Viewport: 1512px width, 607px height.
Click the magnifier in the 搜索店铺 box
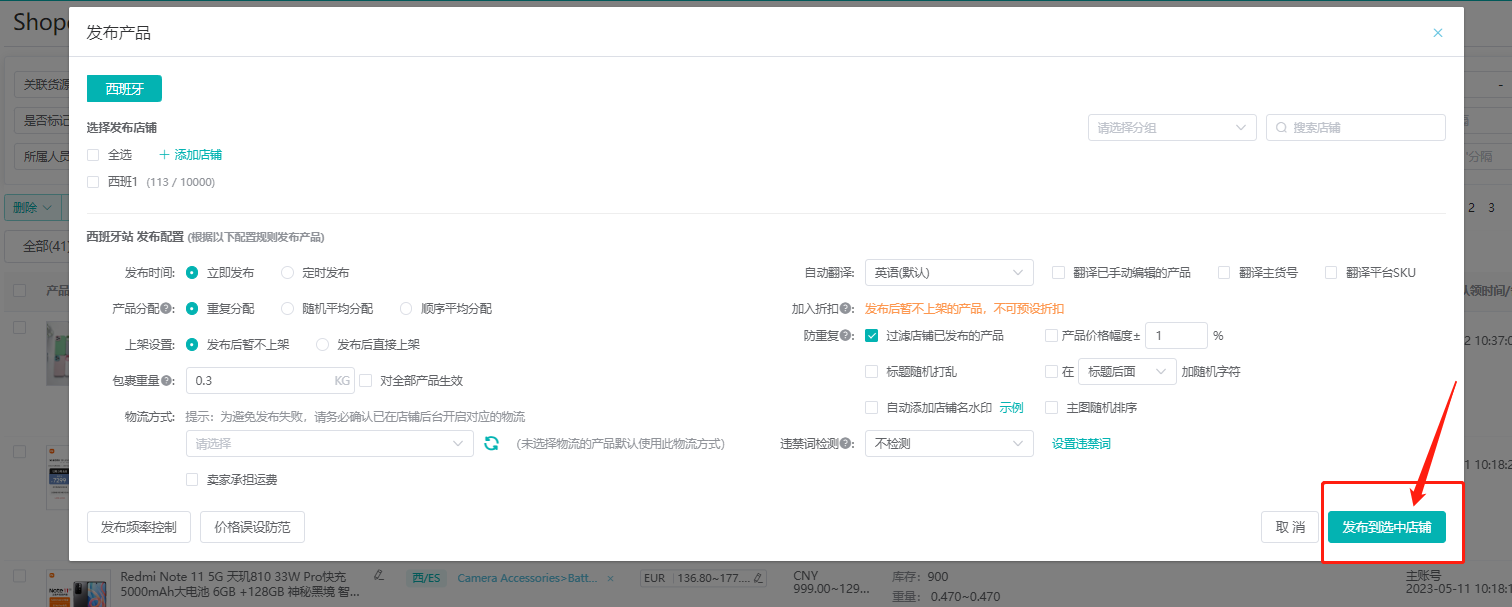coord(1281,127)
